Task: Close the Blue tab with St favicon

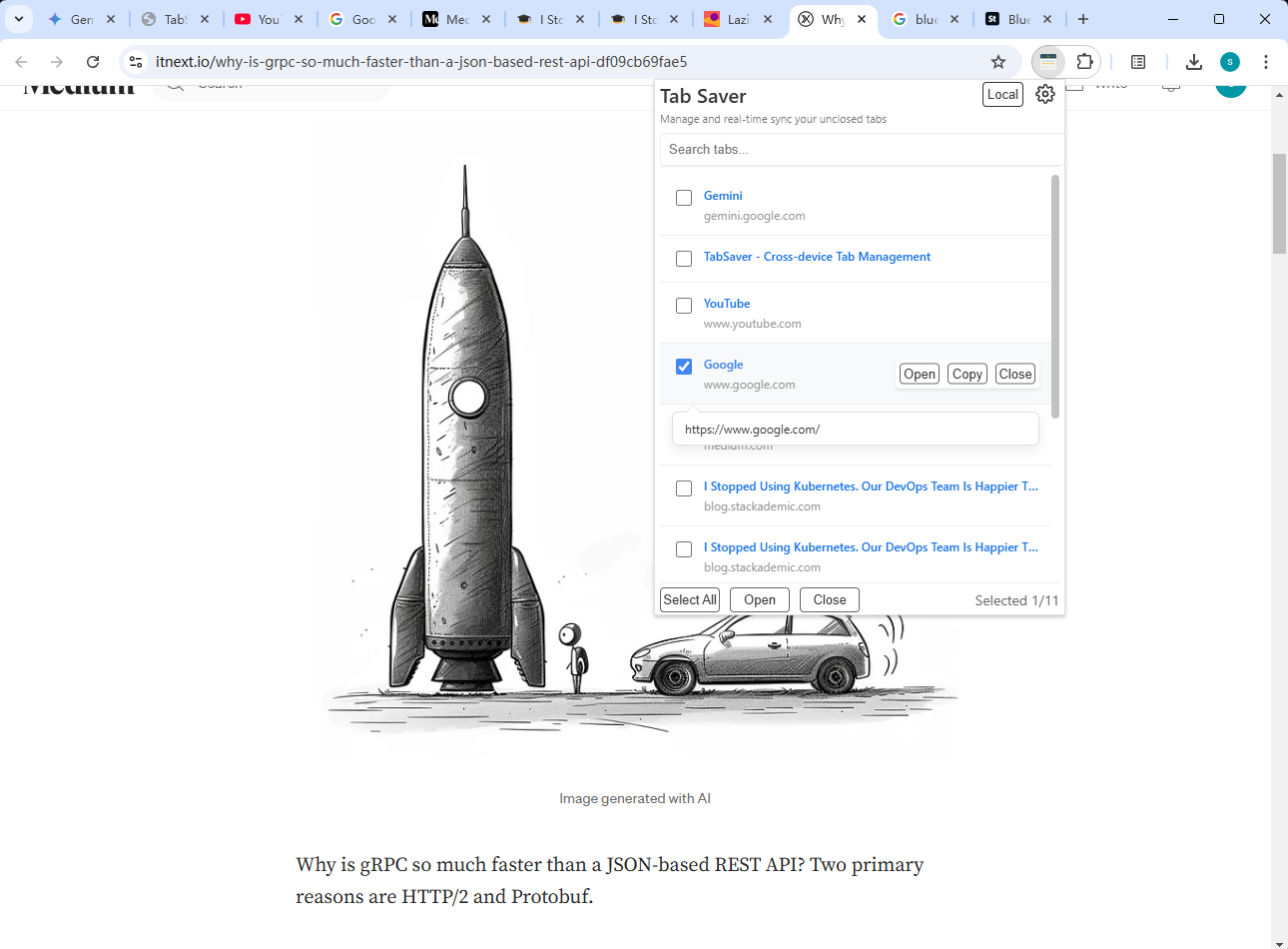Action: (x=1047, y=19)
